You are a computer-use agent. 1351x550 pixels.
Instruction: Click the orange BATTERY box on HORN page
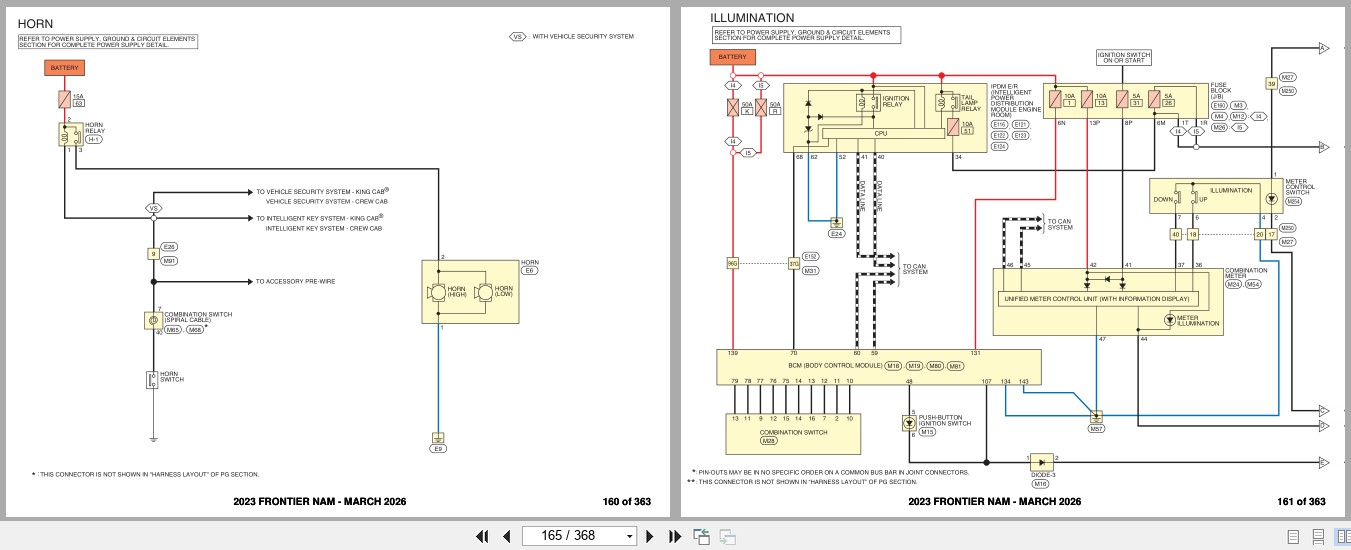[x=64, y=68]
